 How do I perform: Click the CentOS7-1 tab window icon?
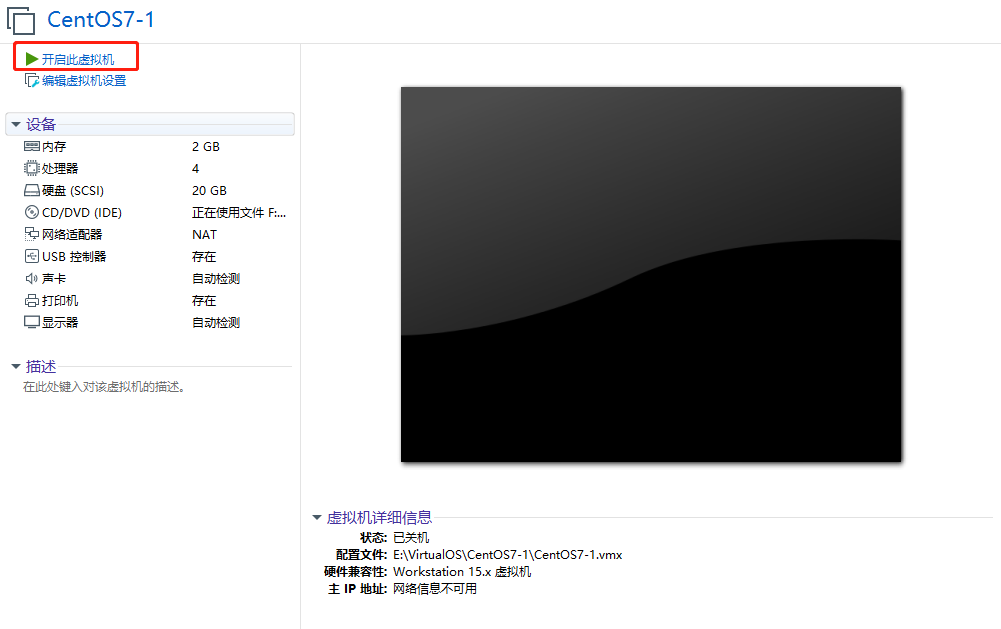pyautogui.click(x=21, y=20)
